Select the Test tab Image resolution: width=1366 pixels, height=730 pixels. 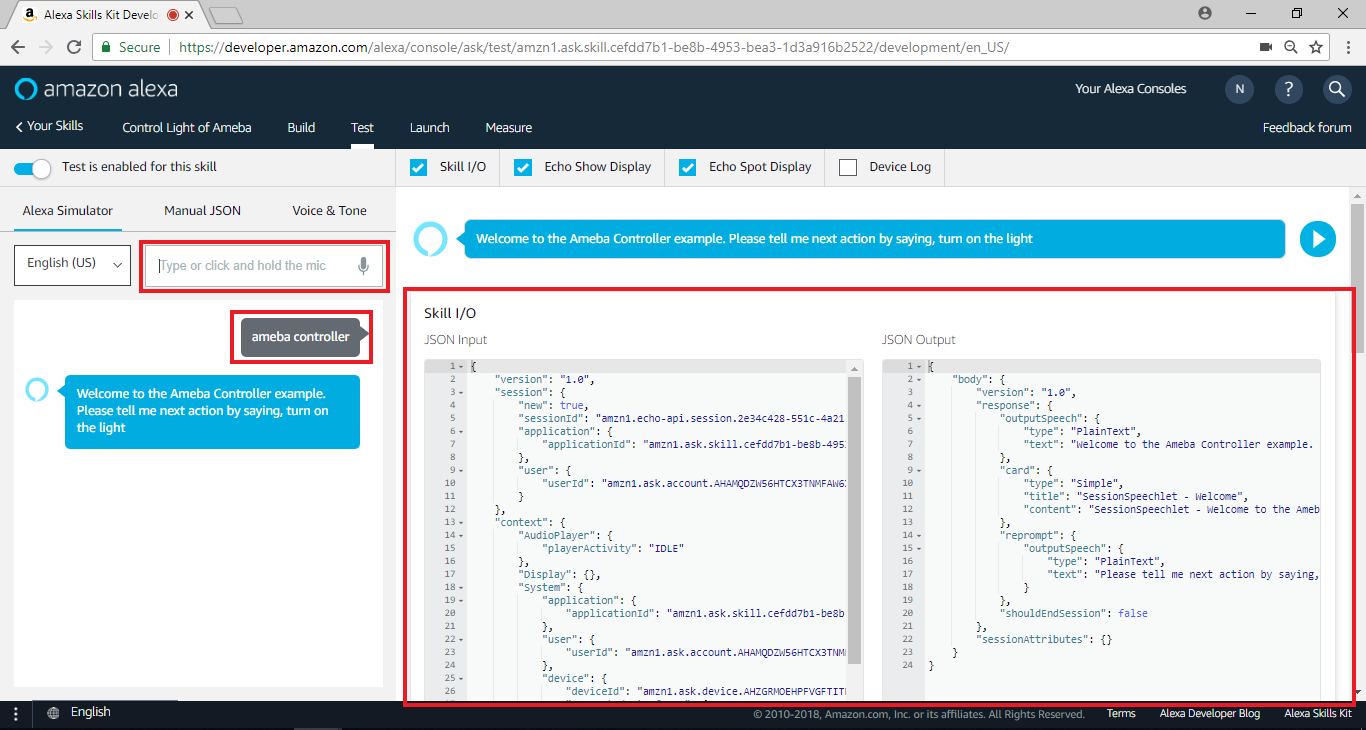pyautogui.click(x=362, y=128)
